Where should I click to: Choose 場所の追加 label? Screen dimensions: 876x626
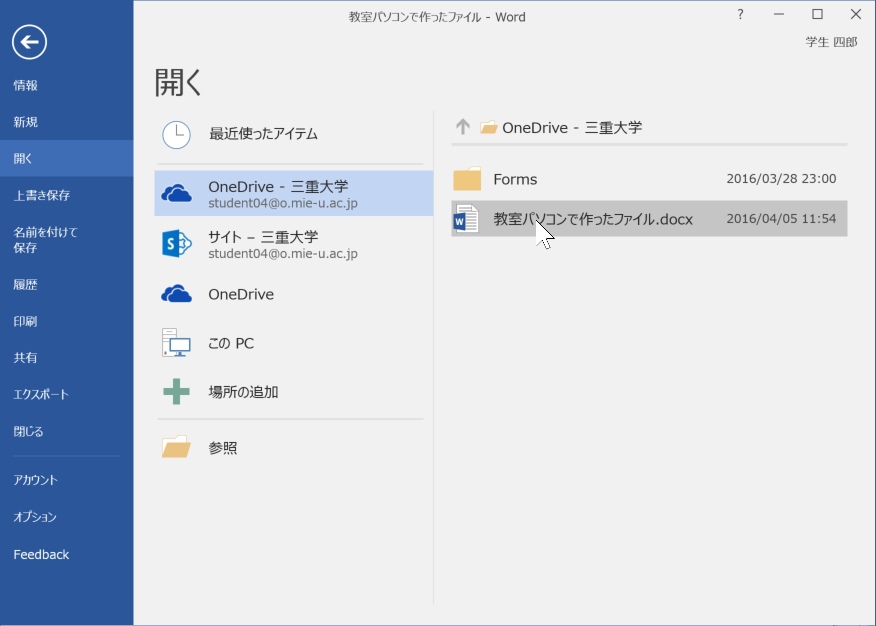click(244, 392)
